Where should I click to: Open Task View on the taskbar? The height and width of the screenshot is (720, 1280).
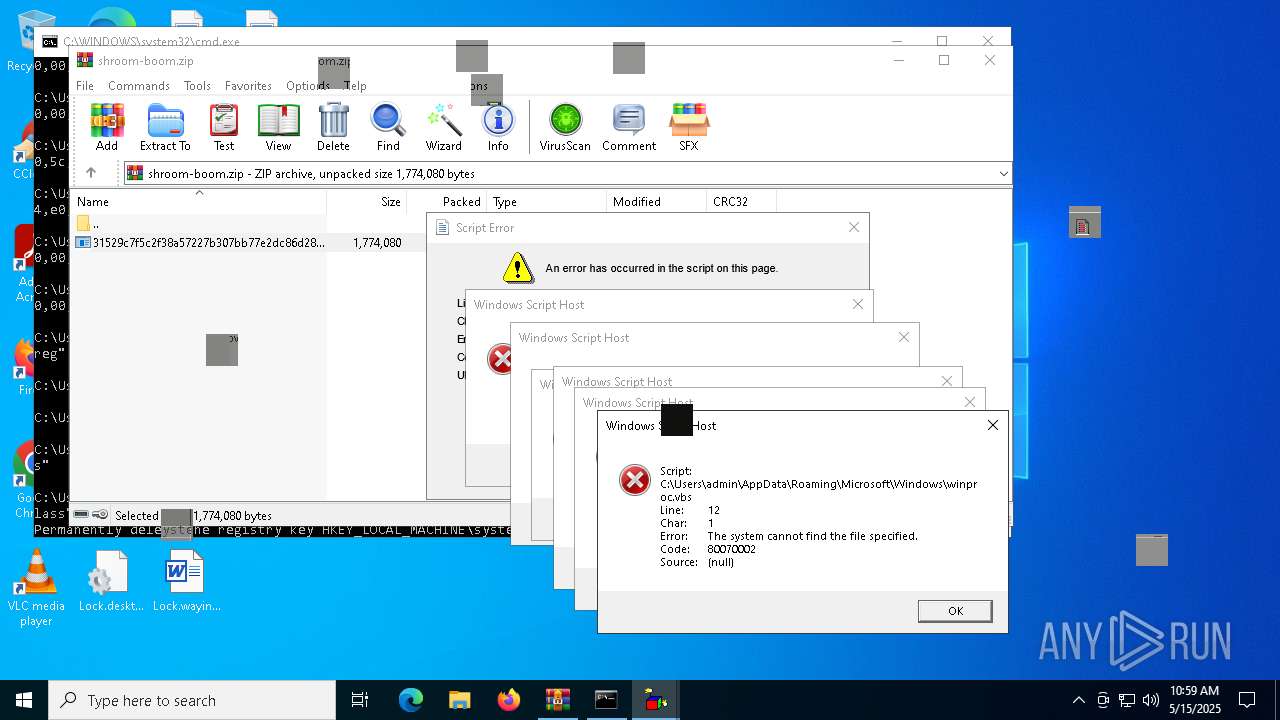(x=360, y=700)
